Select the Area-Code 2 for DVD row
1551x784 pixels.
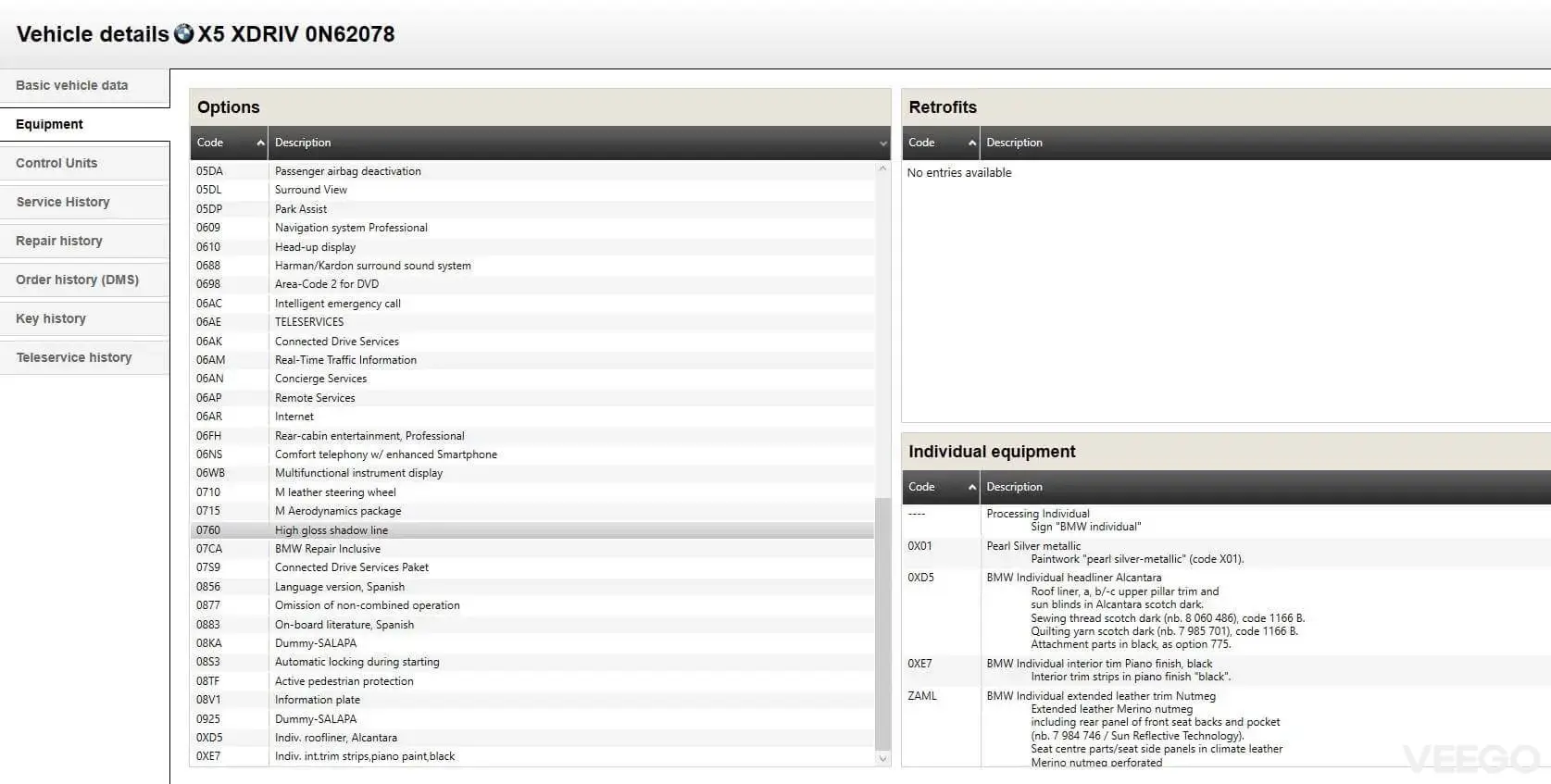tap(532, 284)
